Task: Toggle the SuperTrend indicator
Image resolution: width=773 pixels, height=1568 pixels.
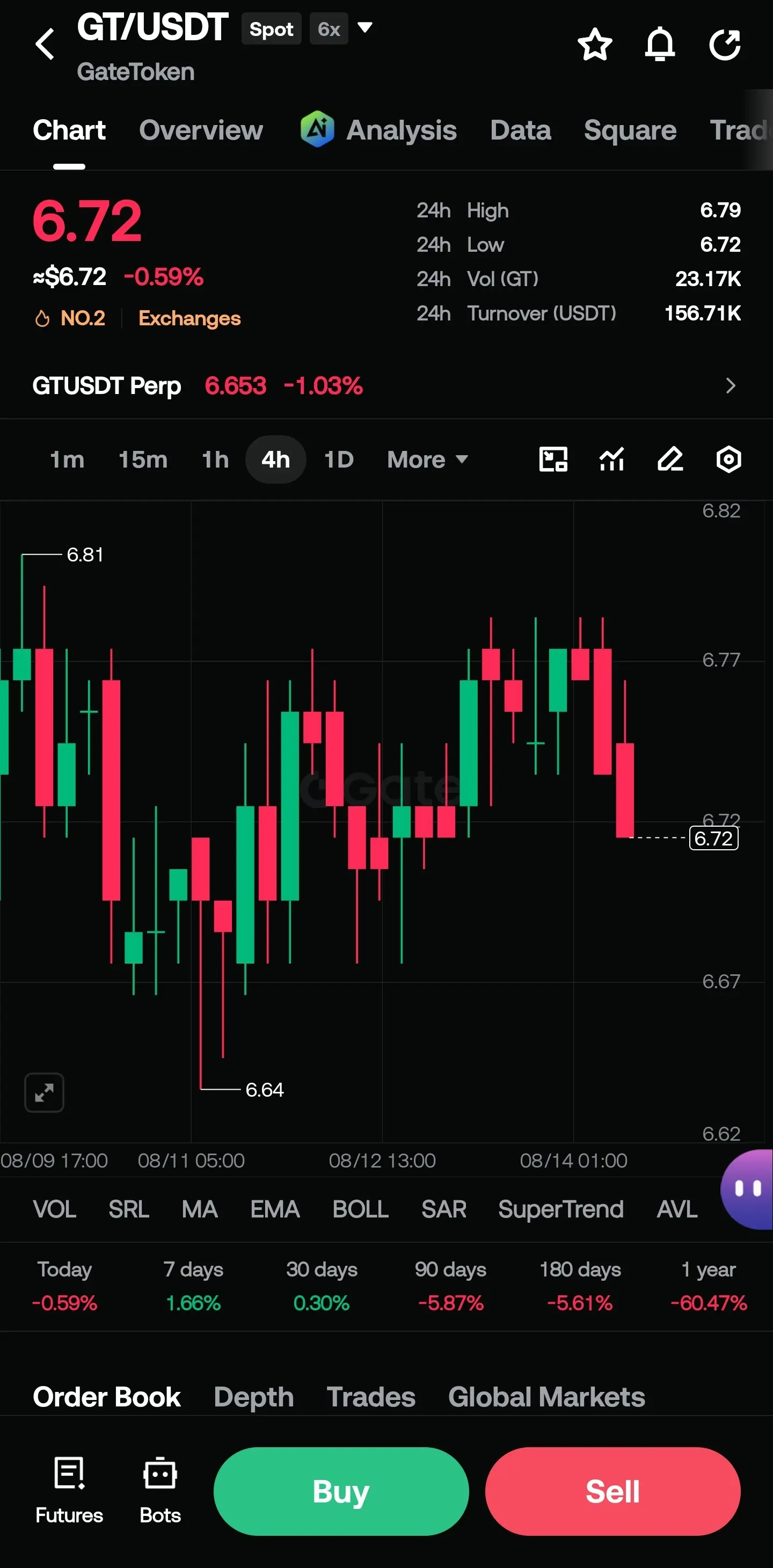Action: point(561,1209)
